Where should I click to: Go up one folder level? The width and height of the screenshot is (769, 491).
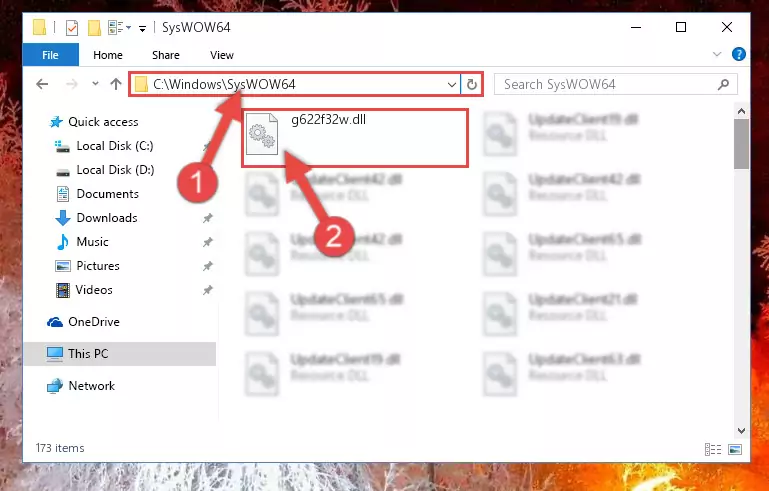click(116, 84)
